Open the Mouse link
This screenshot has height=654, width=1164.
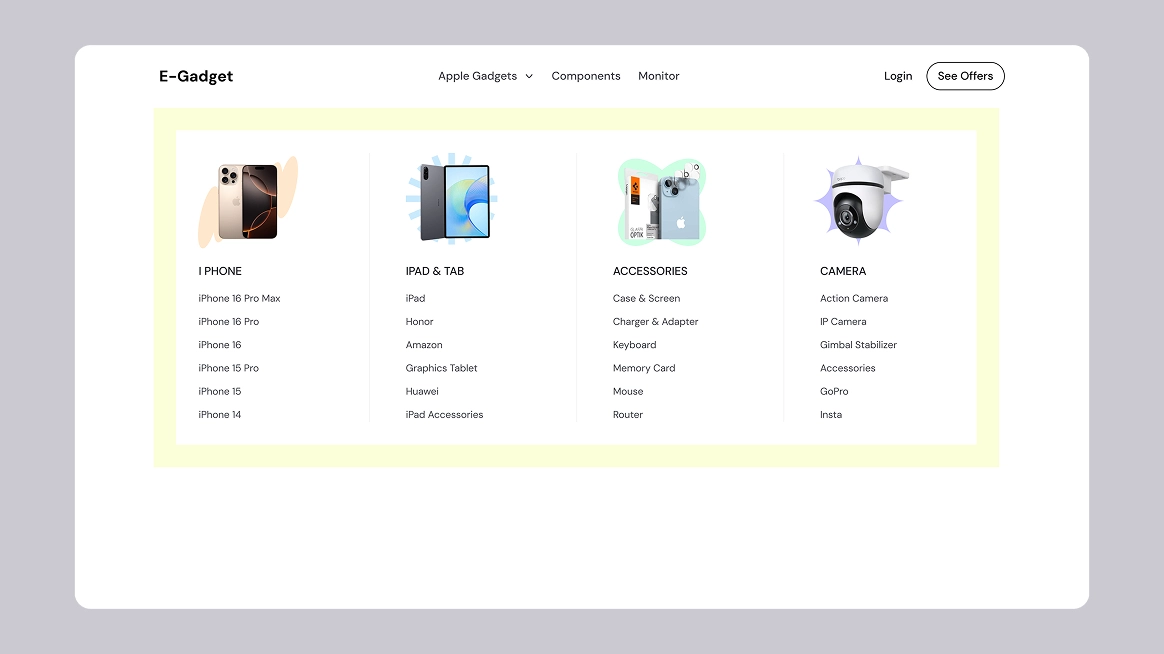click(x=628, y=391)
